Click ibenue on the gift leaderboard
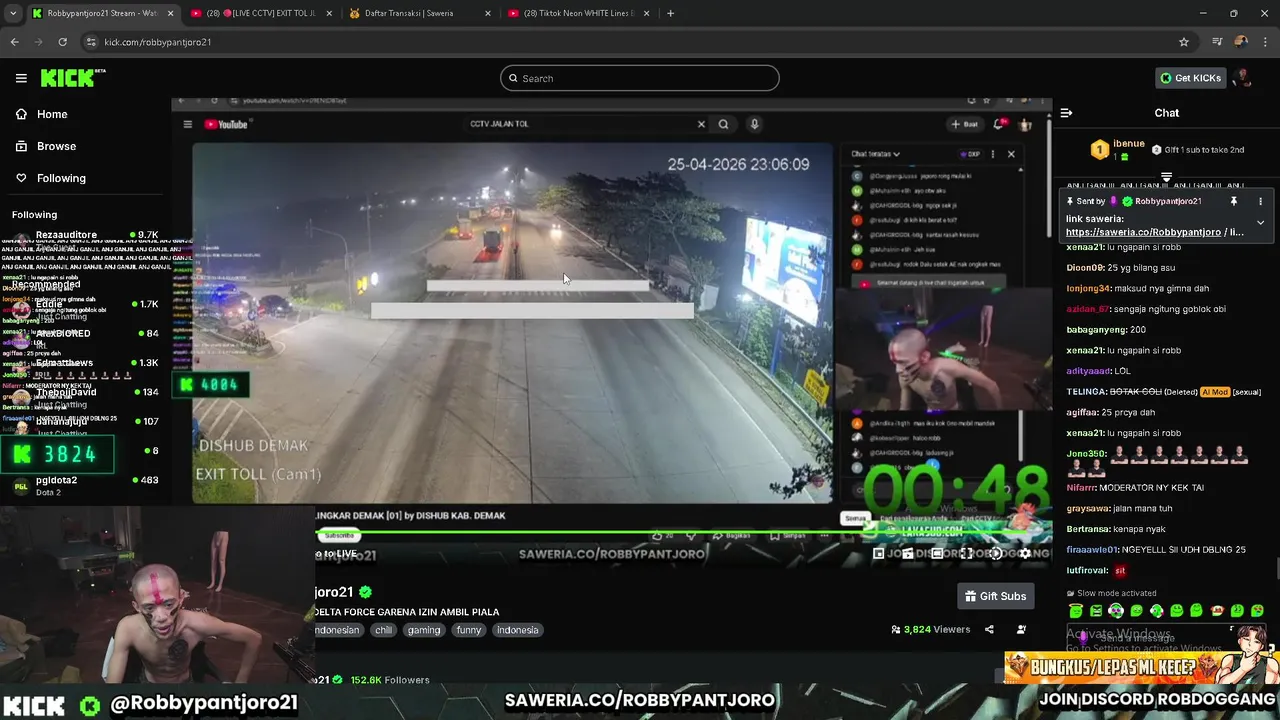Viewport: 1280px width, 720px height. (x=1129, y=144)
